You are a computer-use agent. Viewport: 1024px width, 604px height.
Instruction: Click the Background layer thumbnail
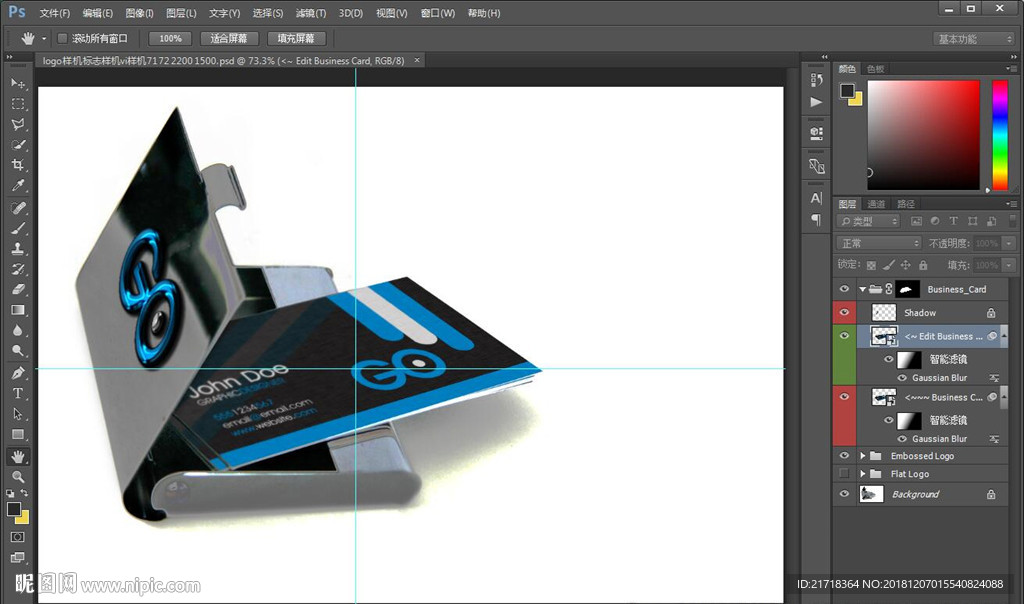click(x=871, y=494)
